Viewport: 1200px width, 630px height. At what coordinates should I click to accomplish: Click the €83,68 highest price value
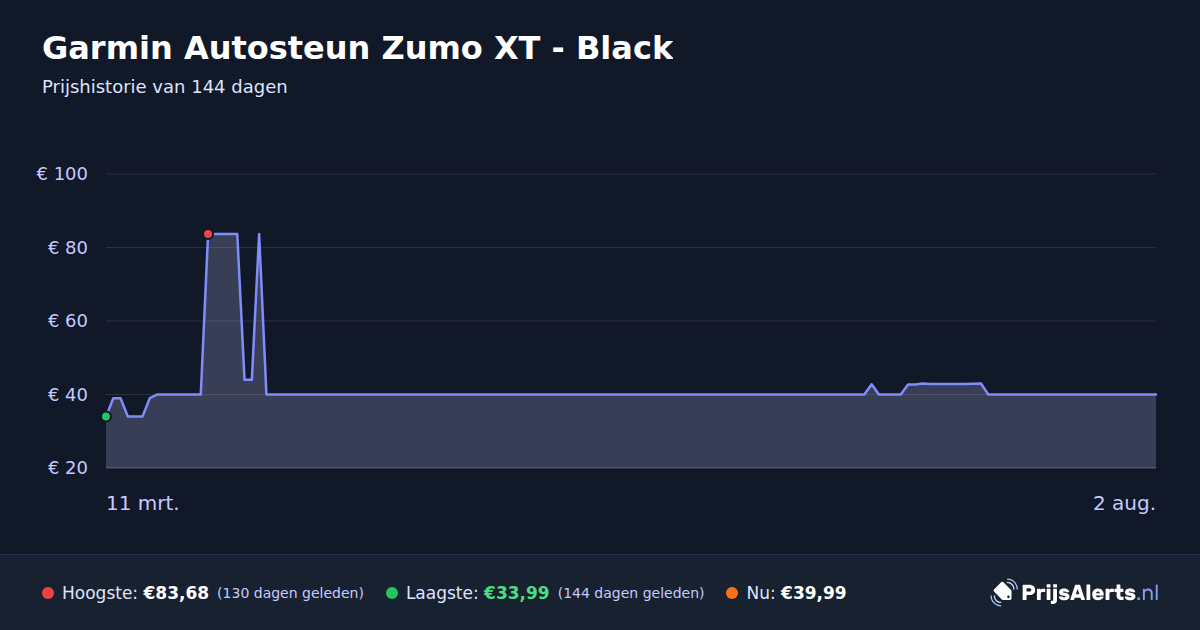(x=176, y=593)
